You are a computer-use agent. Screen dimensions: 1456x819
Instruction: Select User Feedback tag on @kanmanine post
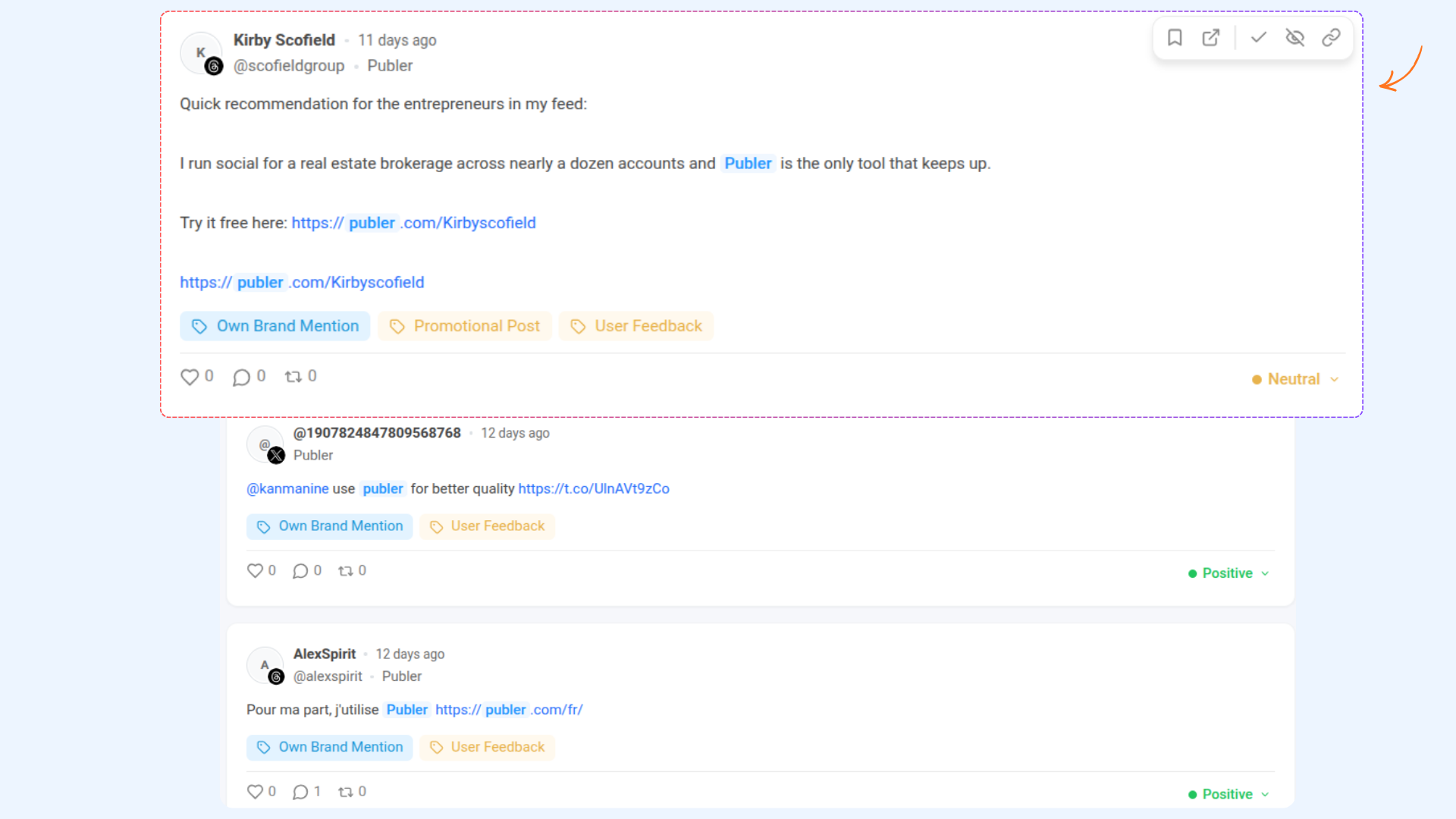tap(487, 526)
